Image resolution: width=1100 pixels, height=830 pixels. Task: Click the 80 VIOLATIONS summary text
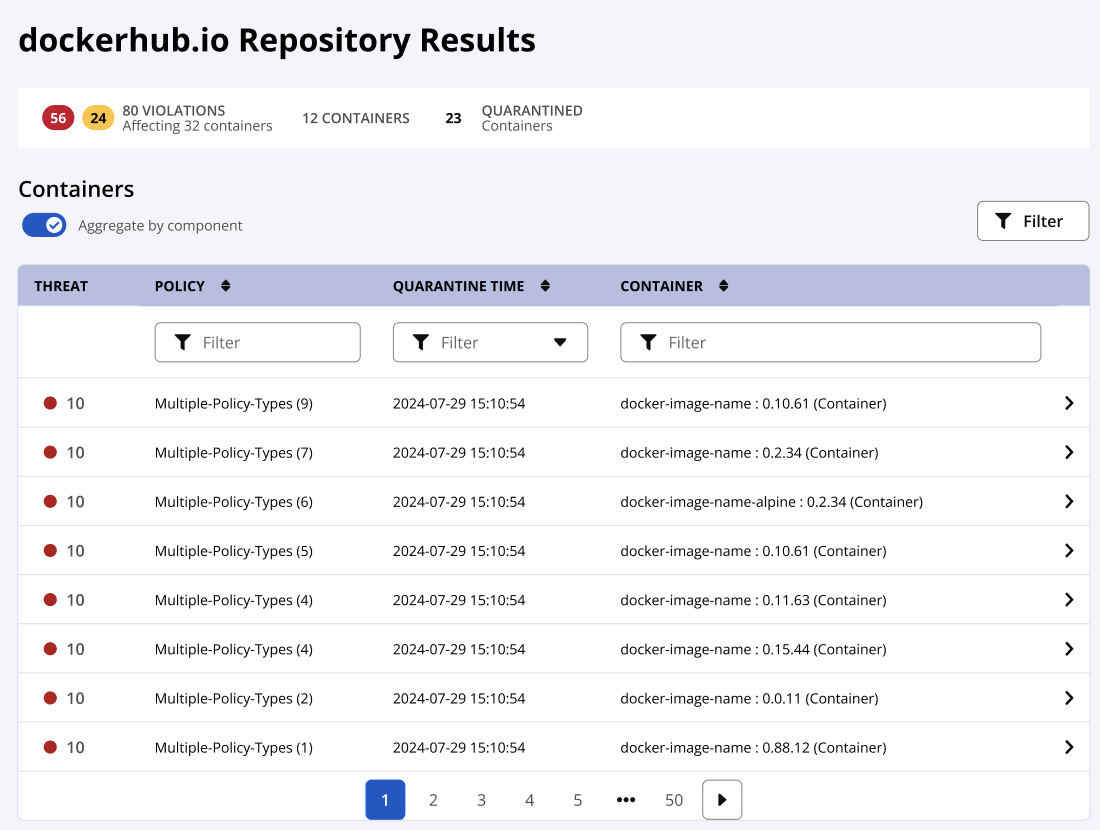[174, 110]
